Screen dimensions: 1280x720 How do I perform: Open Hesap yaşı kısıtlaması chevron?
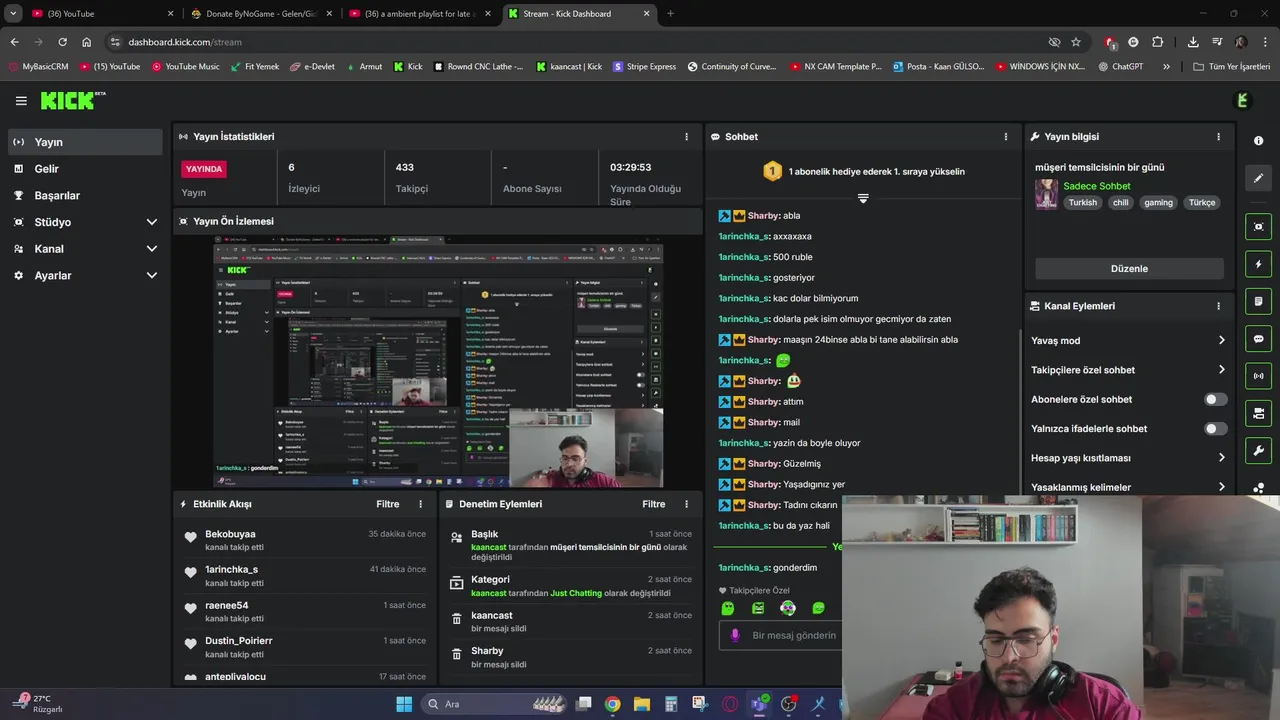click(1221, 458)
